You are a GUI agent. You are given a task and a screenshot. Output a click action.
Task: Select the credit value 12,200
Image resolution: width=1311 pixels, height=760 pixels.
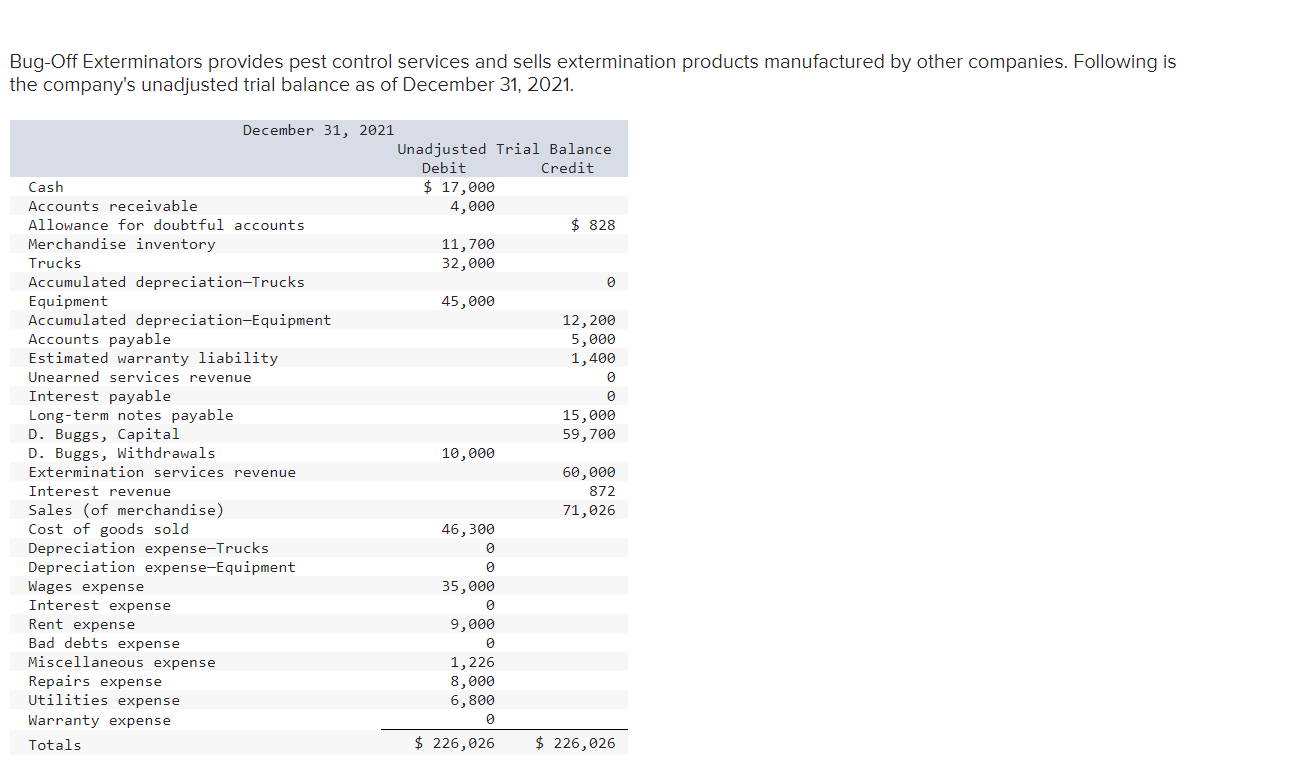(x=589, y=320)
